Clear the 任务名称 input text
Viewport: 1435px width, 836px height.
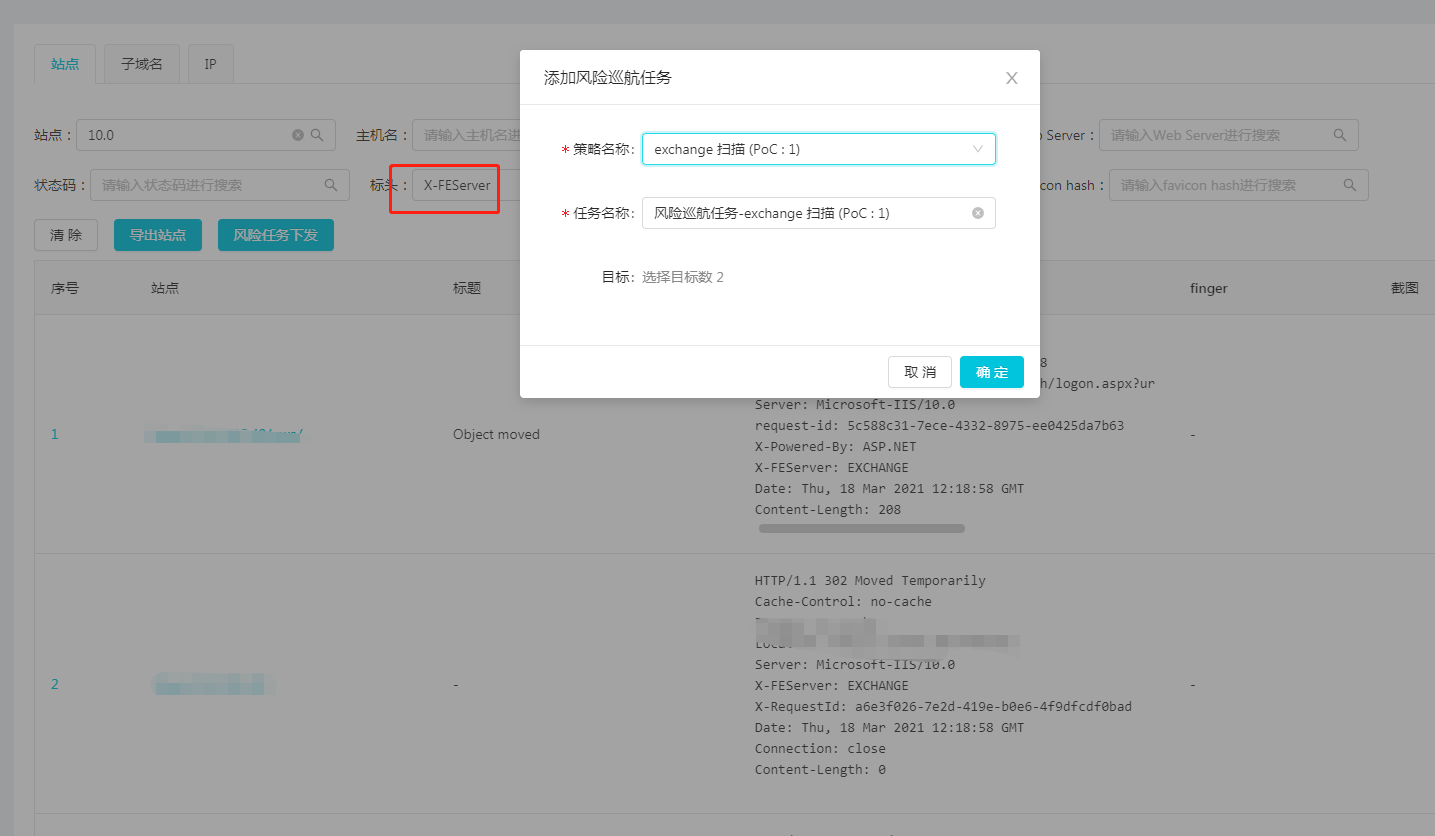(x=978, y=213)
